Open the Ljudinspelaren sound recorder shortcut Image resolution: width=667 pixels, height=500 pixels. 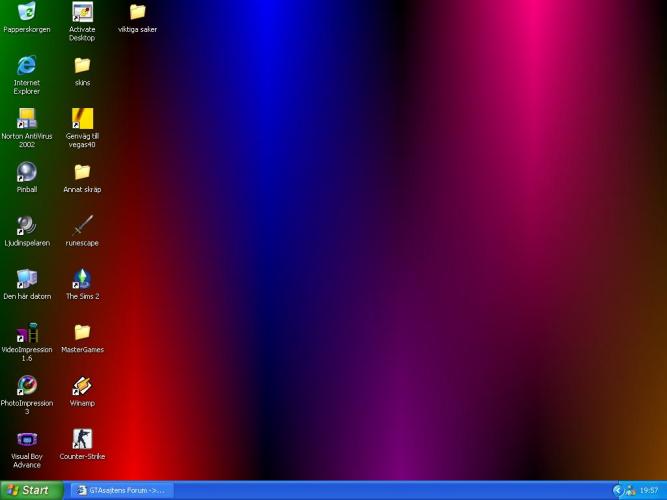click(x=27, y=225)
